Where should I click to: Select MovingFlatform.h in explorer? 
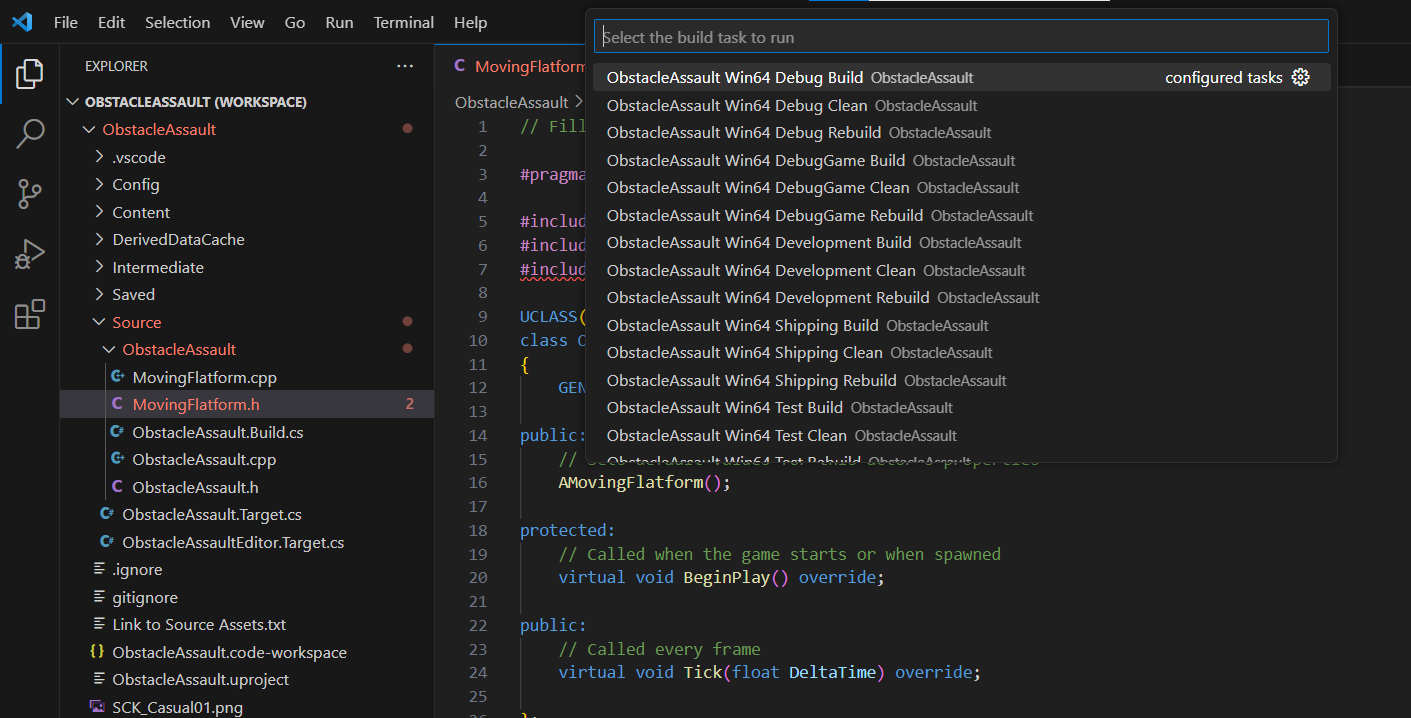tap(247, 404)
